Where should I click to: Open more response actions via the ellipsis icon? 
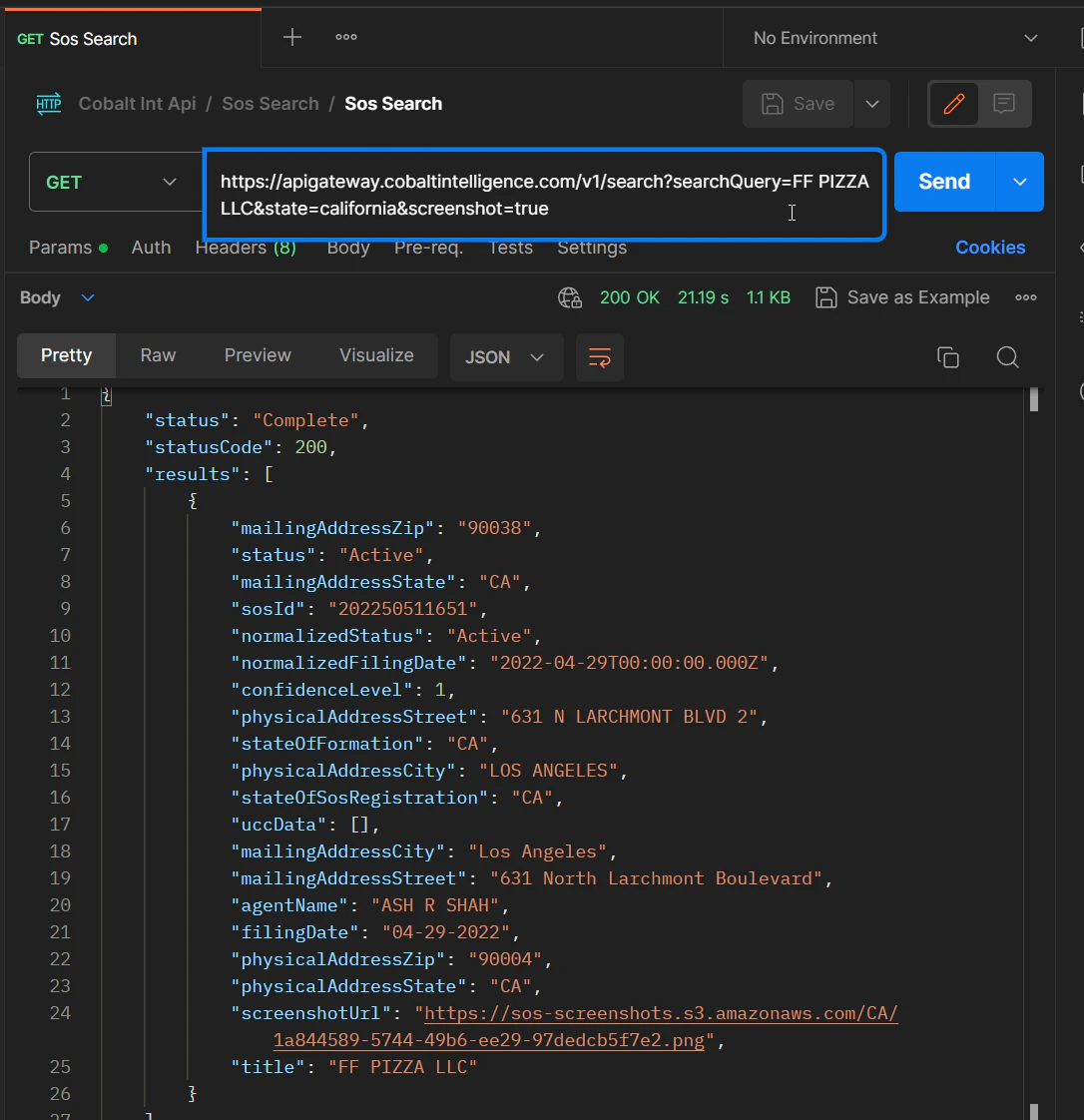[1025, 296]
